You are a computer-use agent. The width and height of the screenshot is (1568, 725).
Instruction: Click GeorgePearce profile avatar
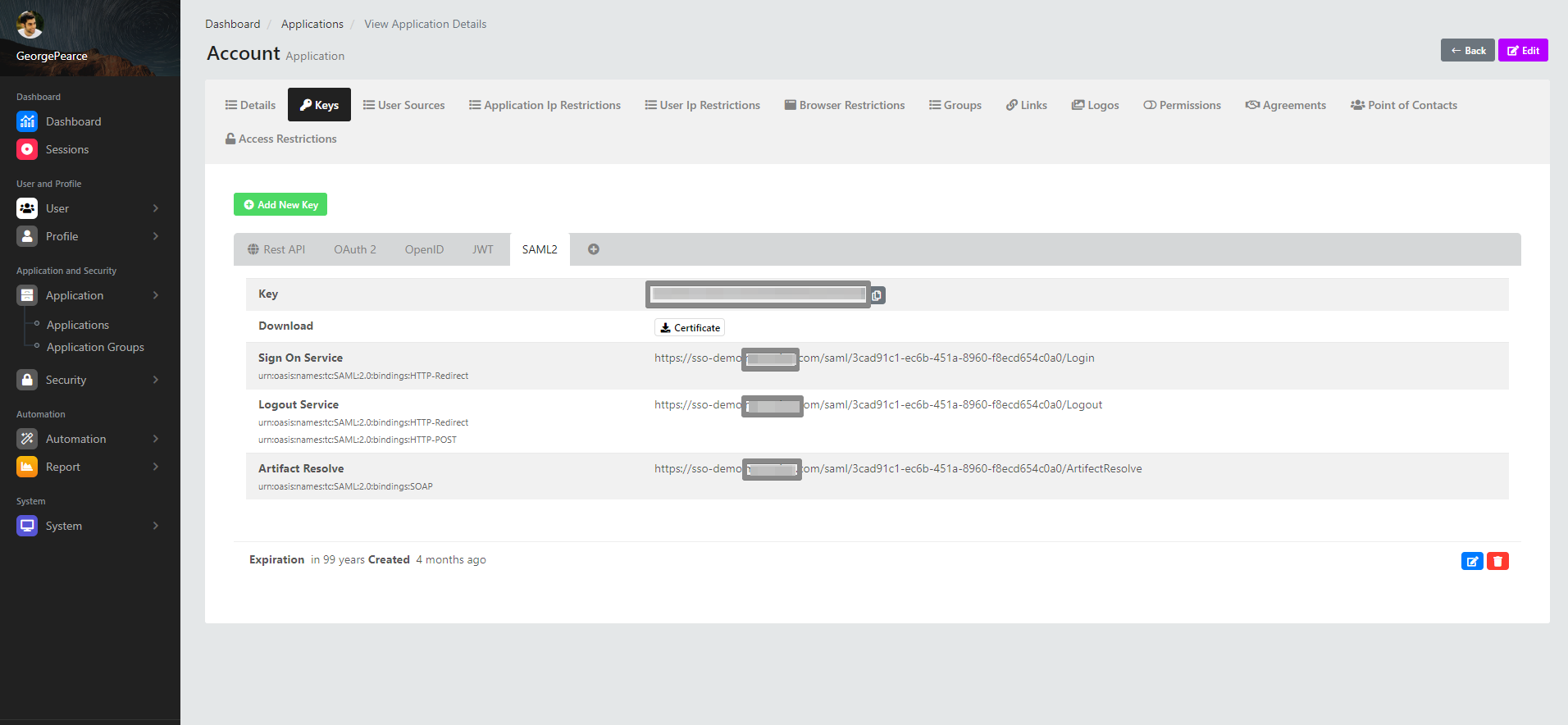pyautogui.click(x=30, y=25)
